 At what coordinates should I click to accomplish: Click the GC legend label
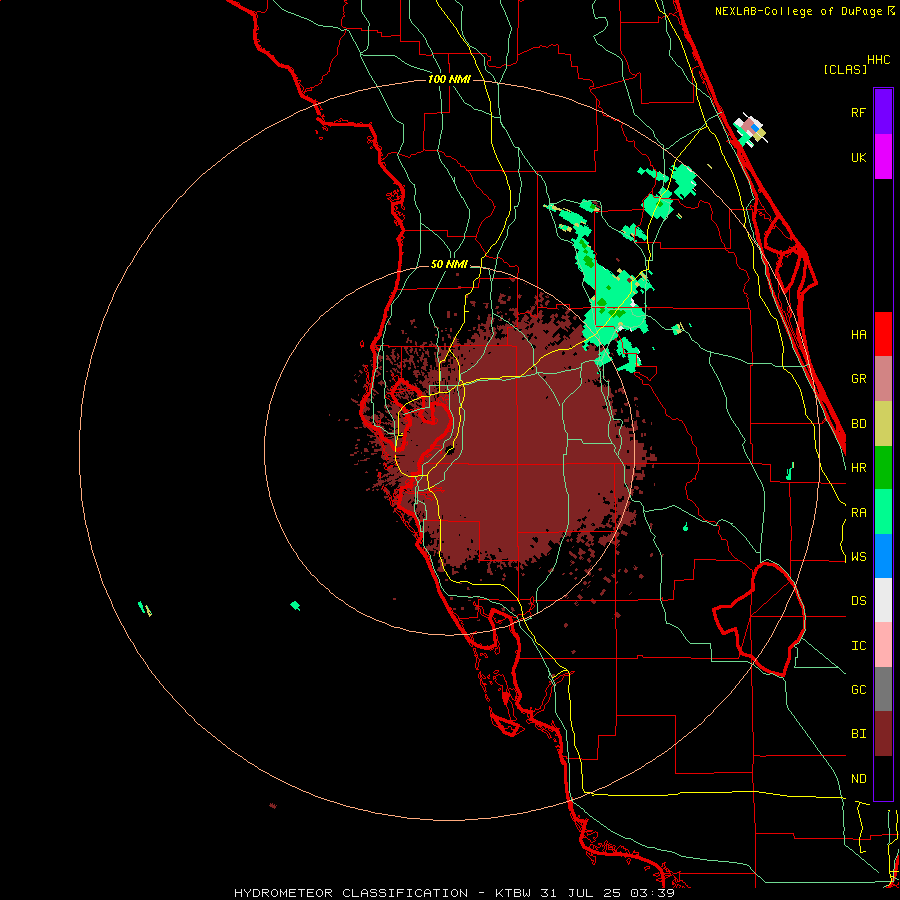pyautogui.click(x=858, y=690)
